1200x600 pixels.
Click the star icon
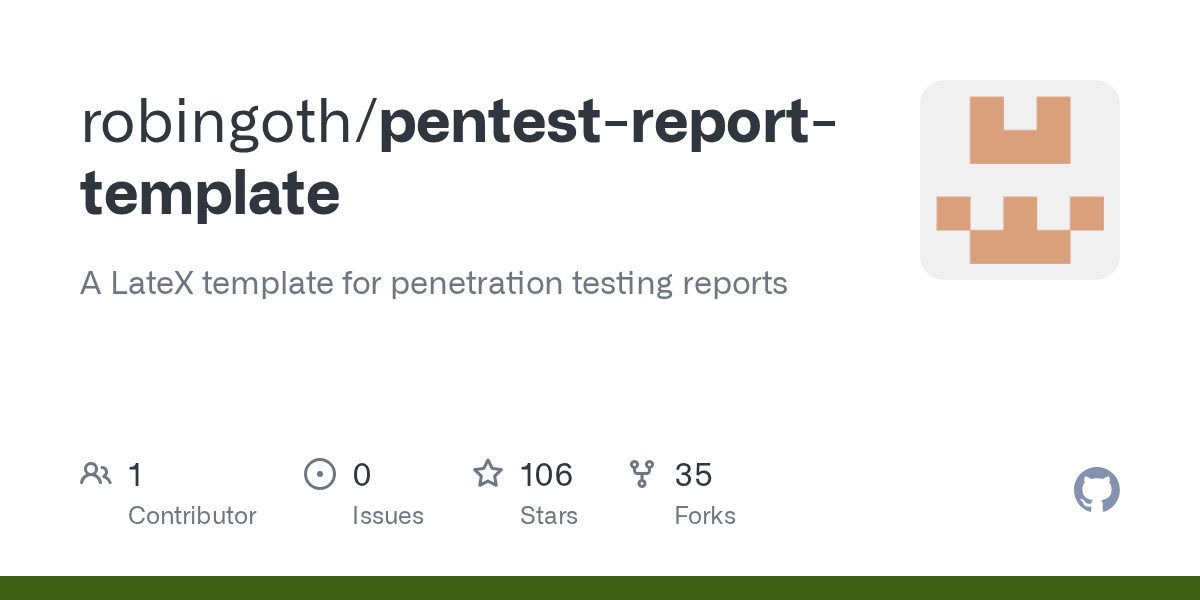tap(488, 474)
